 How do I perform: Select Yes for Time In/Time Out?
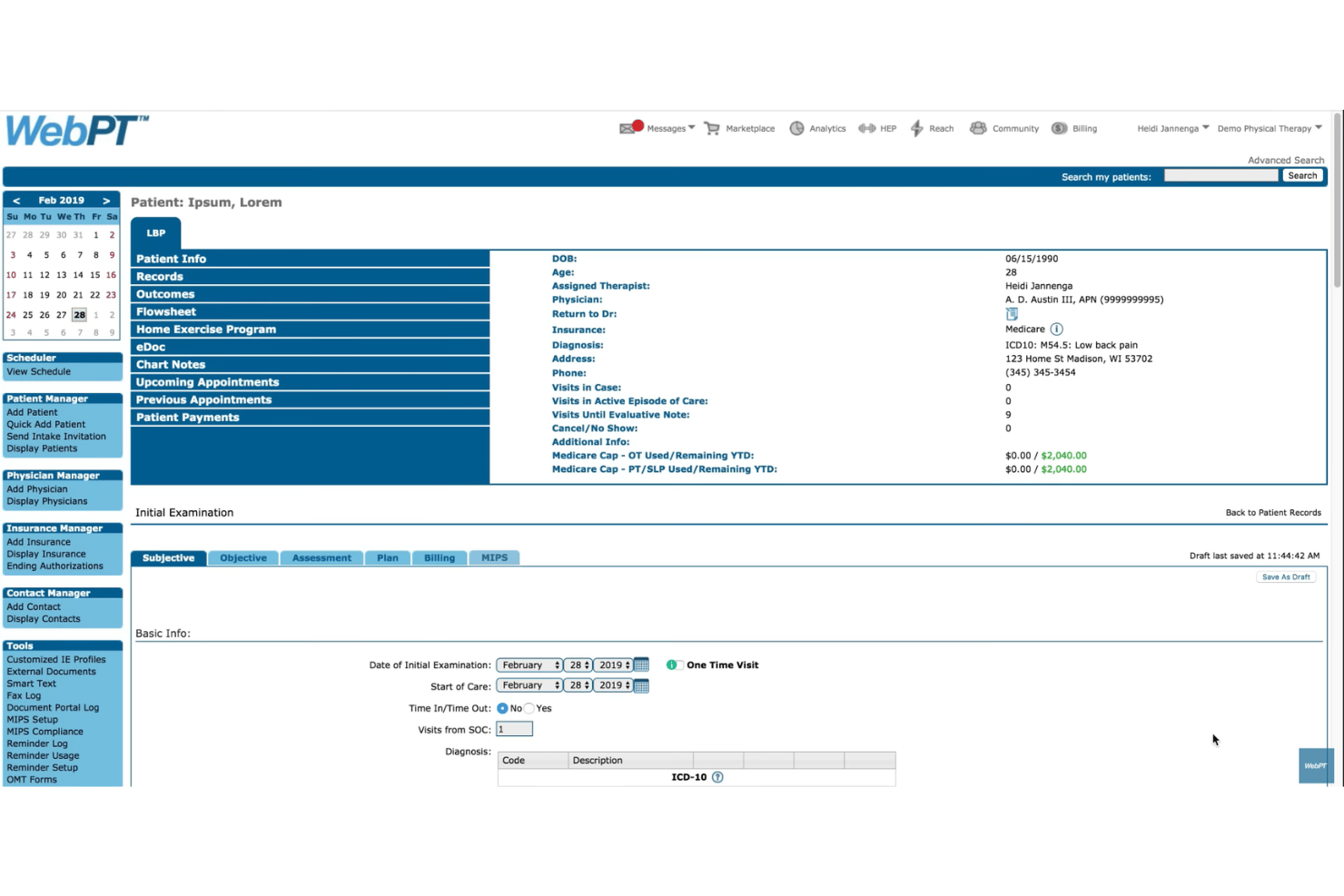point(529,708)
